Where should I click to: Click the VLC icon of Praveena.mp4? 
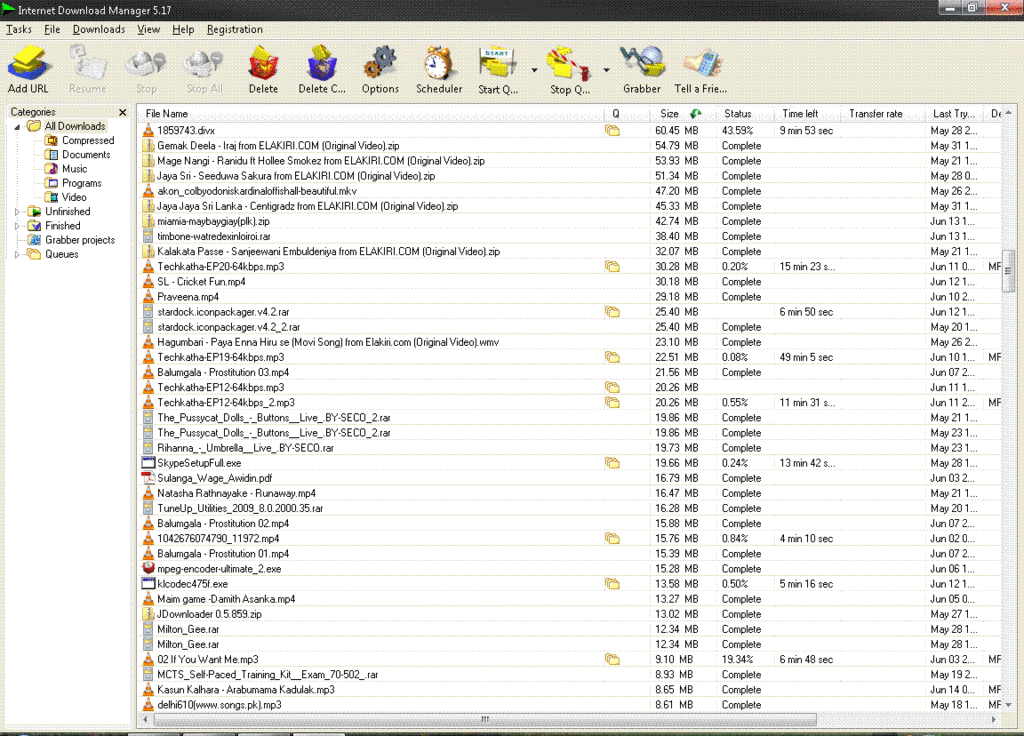148,296
